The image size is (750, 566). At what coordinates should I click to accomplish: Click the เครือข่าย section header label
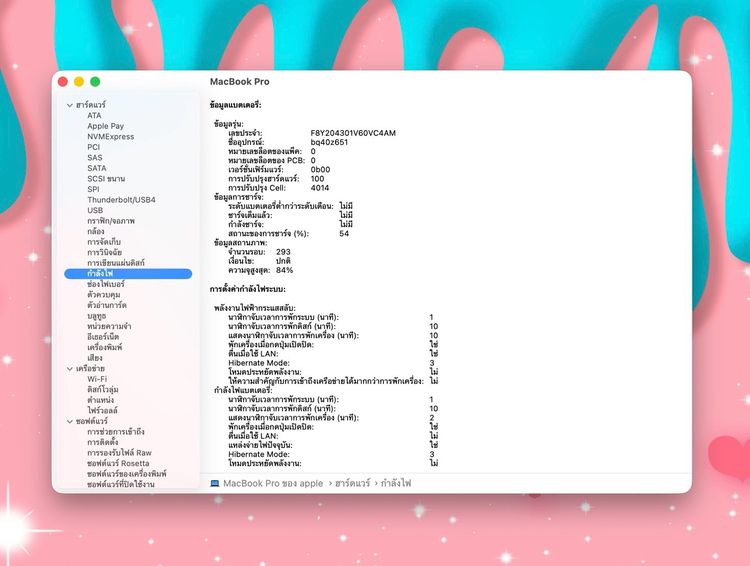[x=90, y=369]
